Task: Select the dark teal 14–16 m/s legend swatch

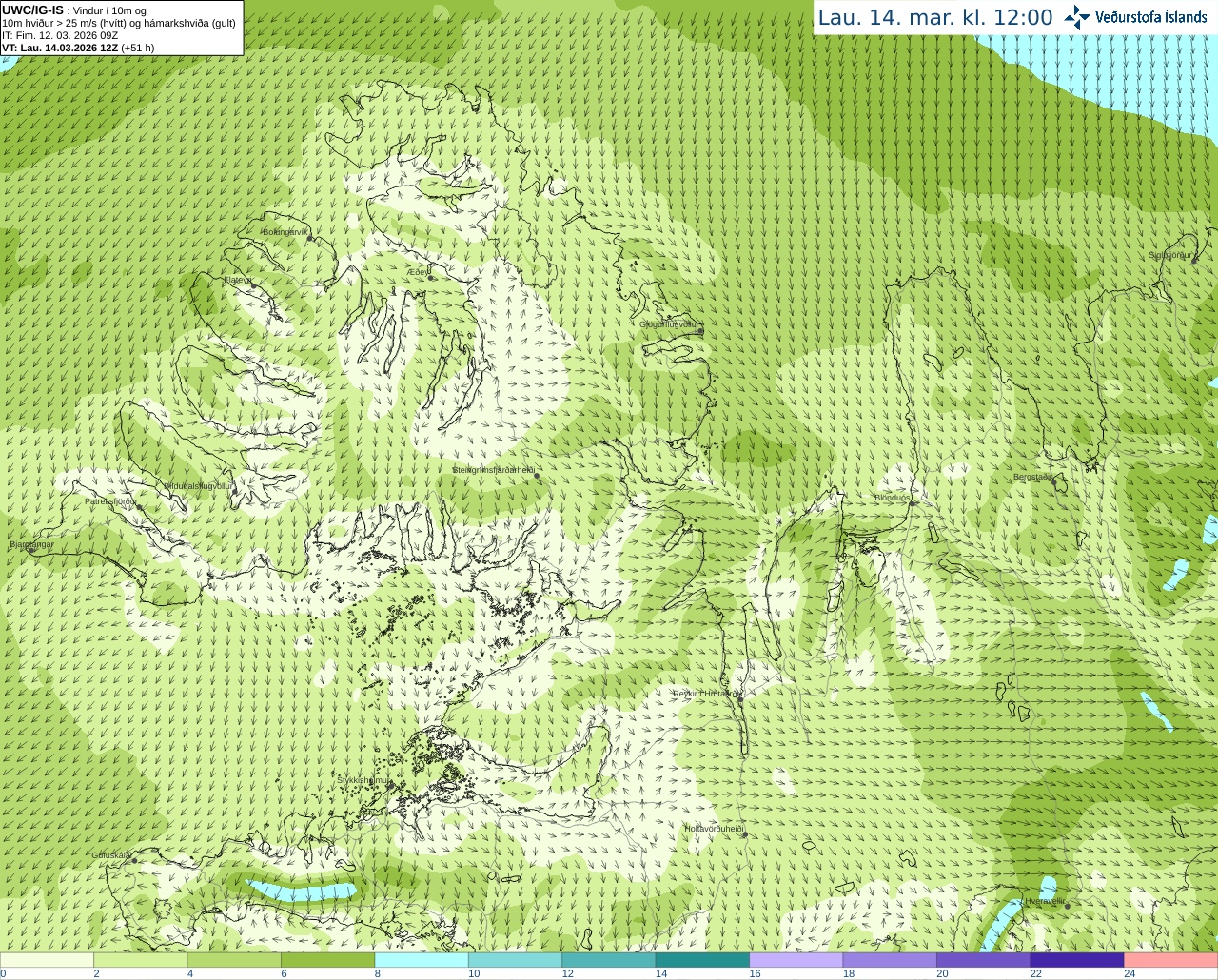Action: click(x=702, y=960)
